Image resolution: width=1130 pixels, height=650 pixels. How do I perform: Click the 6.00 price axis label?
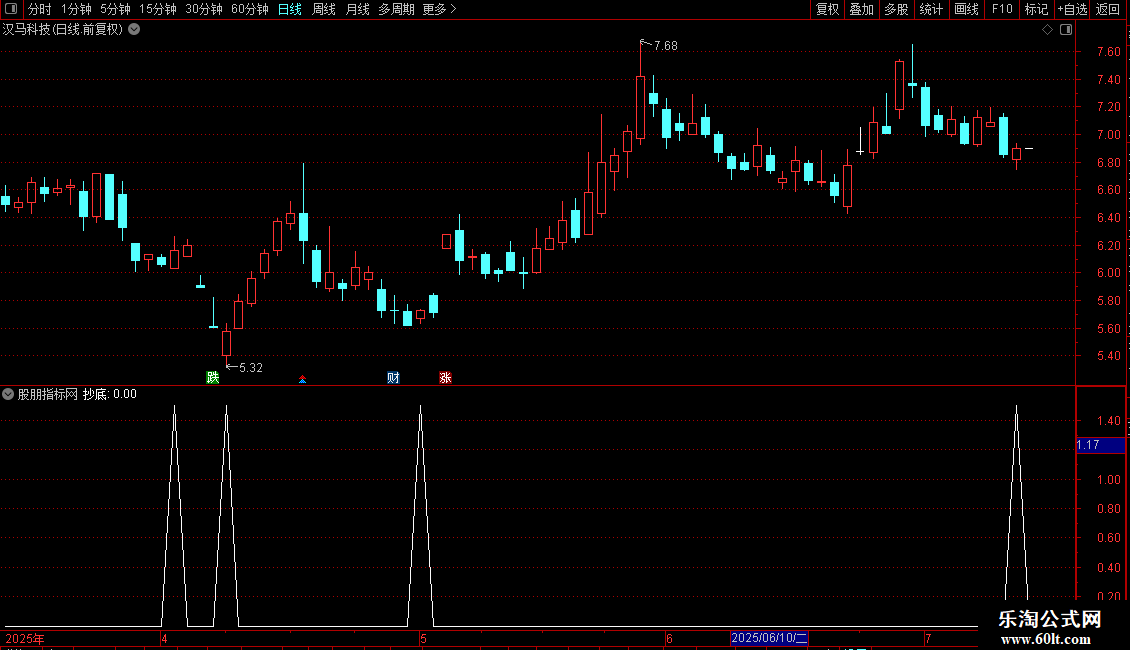click(1108, 273)
